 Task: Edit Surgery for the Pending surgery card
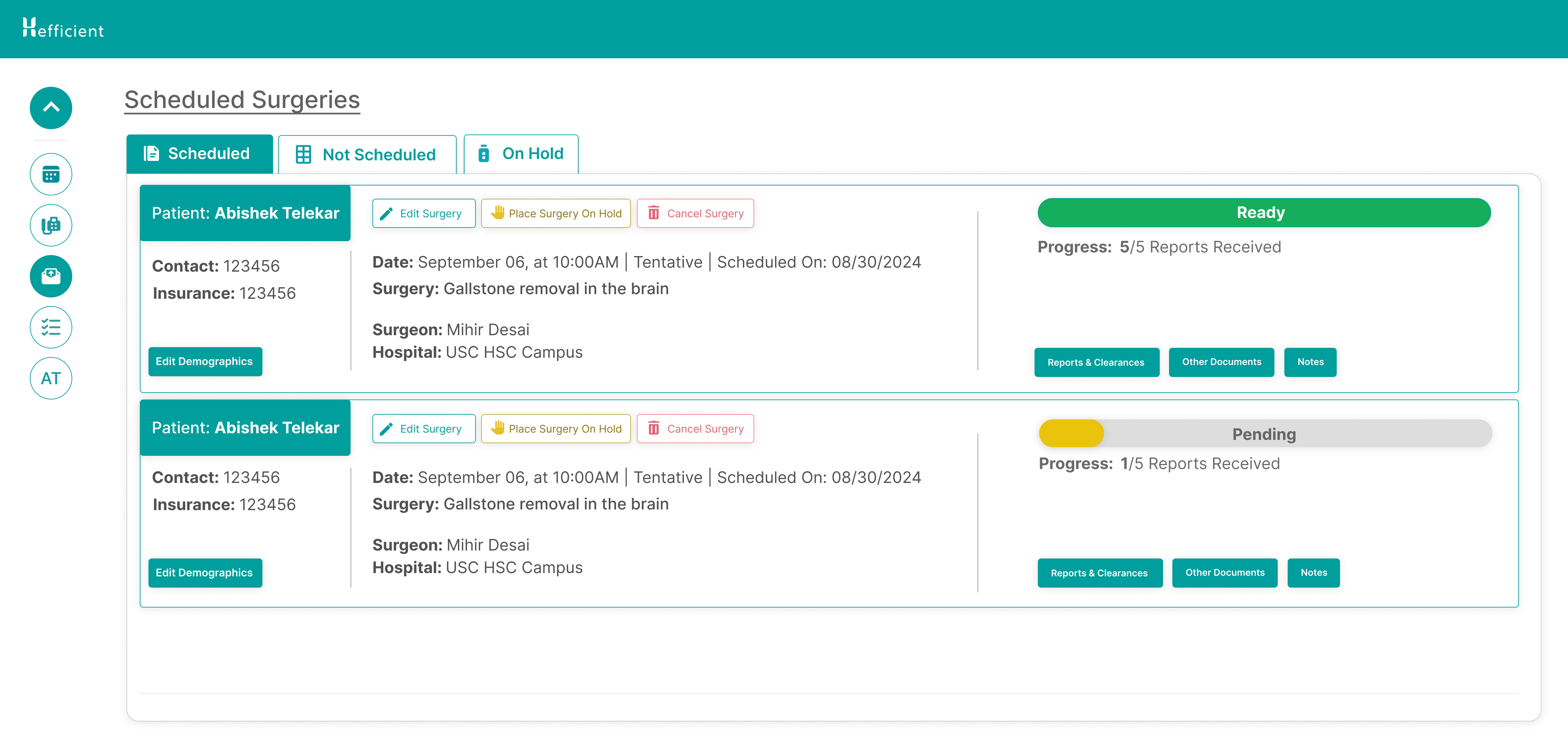(x=424, y=429)
